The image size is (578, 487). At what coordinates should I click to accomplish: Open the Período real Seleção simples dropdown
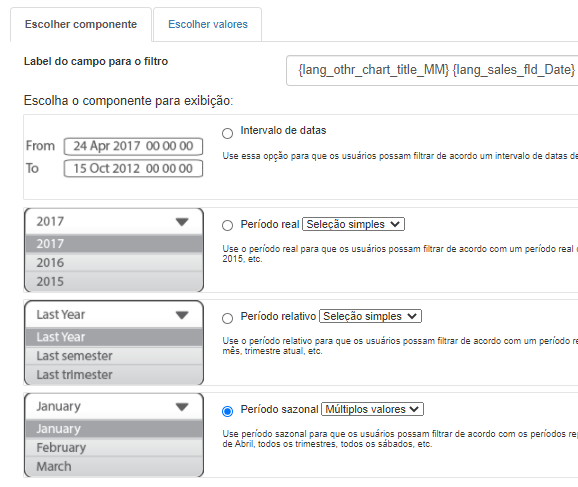354,224
